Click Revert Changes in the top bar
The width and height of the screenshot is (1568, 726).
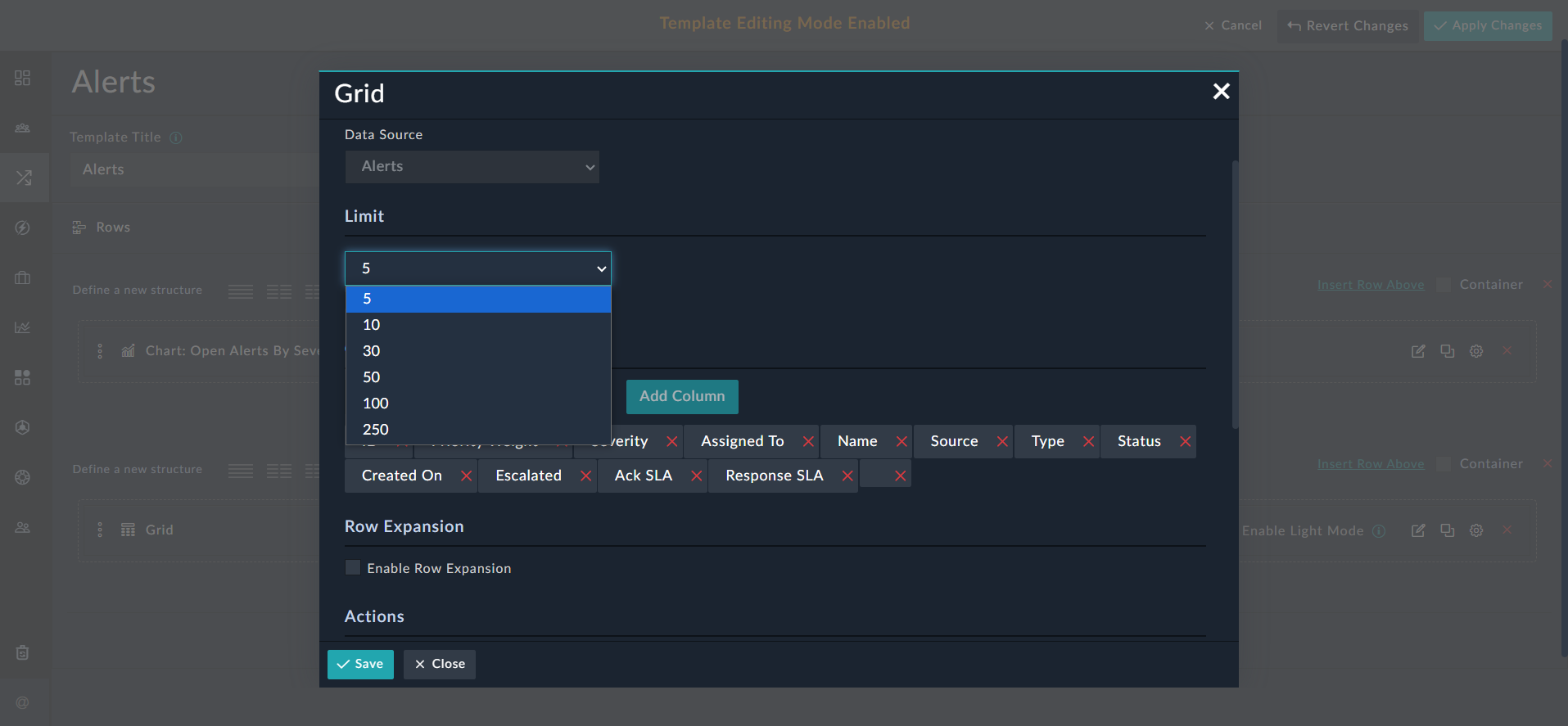click(1348, 26)
